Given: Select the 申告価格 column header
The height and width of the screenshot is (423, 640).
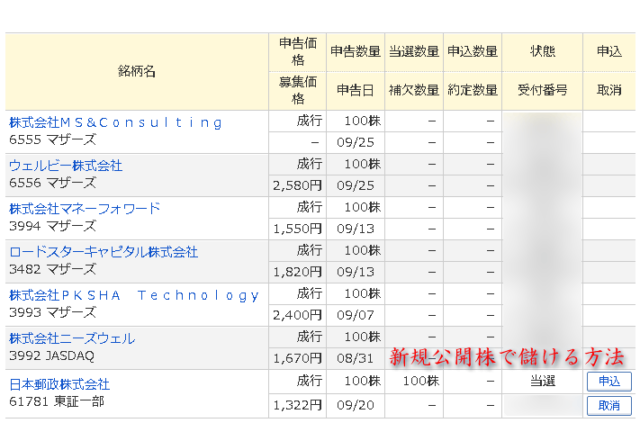Looking at the screenshot, I should tap(298, 52).
